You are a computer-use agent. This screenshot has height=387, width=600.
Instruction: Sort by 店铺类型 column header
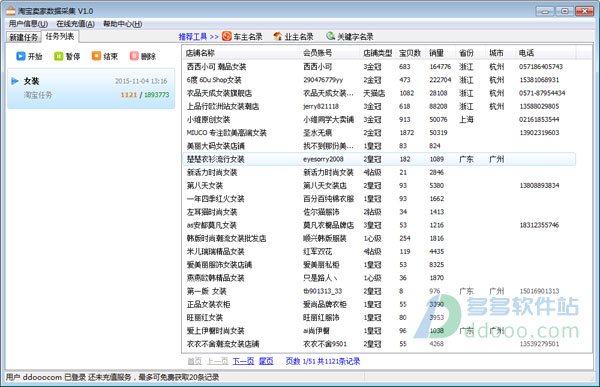click(x=378, y=53)
